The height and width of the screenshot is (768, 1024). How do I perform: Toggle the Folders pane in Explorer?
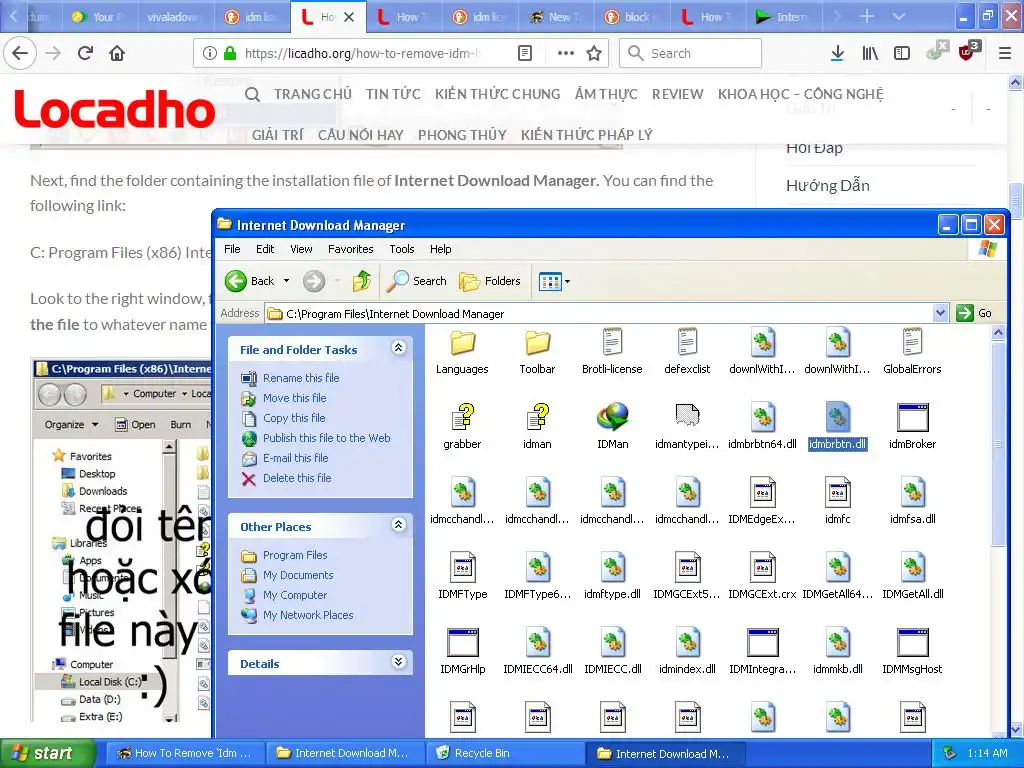[x=490, y=281]
